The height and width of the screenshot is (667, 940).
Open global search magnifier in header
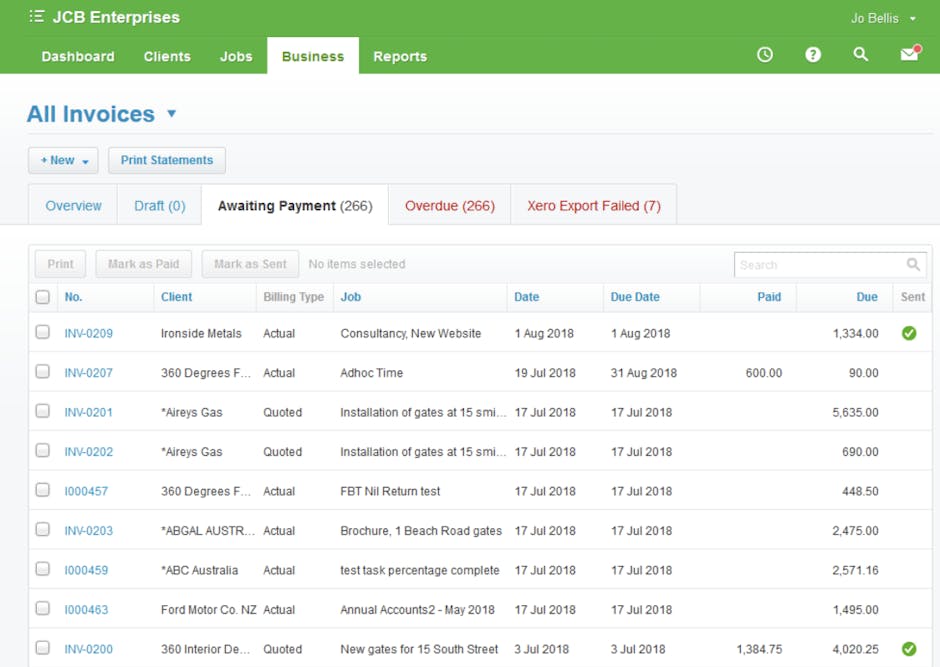coord(861,55)
